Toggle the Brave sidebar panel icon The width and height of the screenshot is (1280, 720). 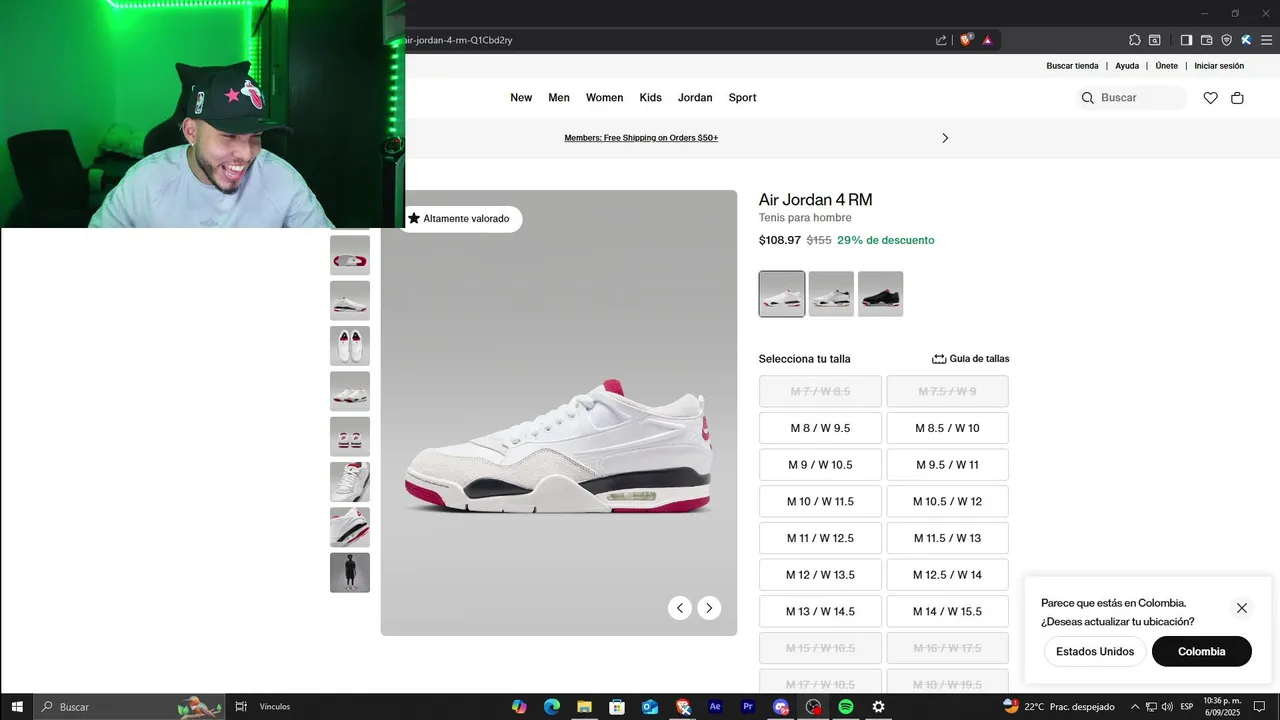(1186, 40)
